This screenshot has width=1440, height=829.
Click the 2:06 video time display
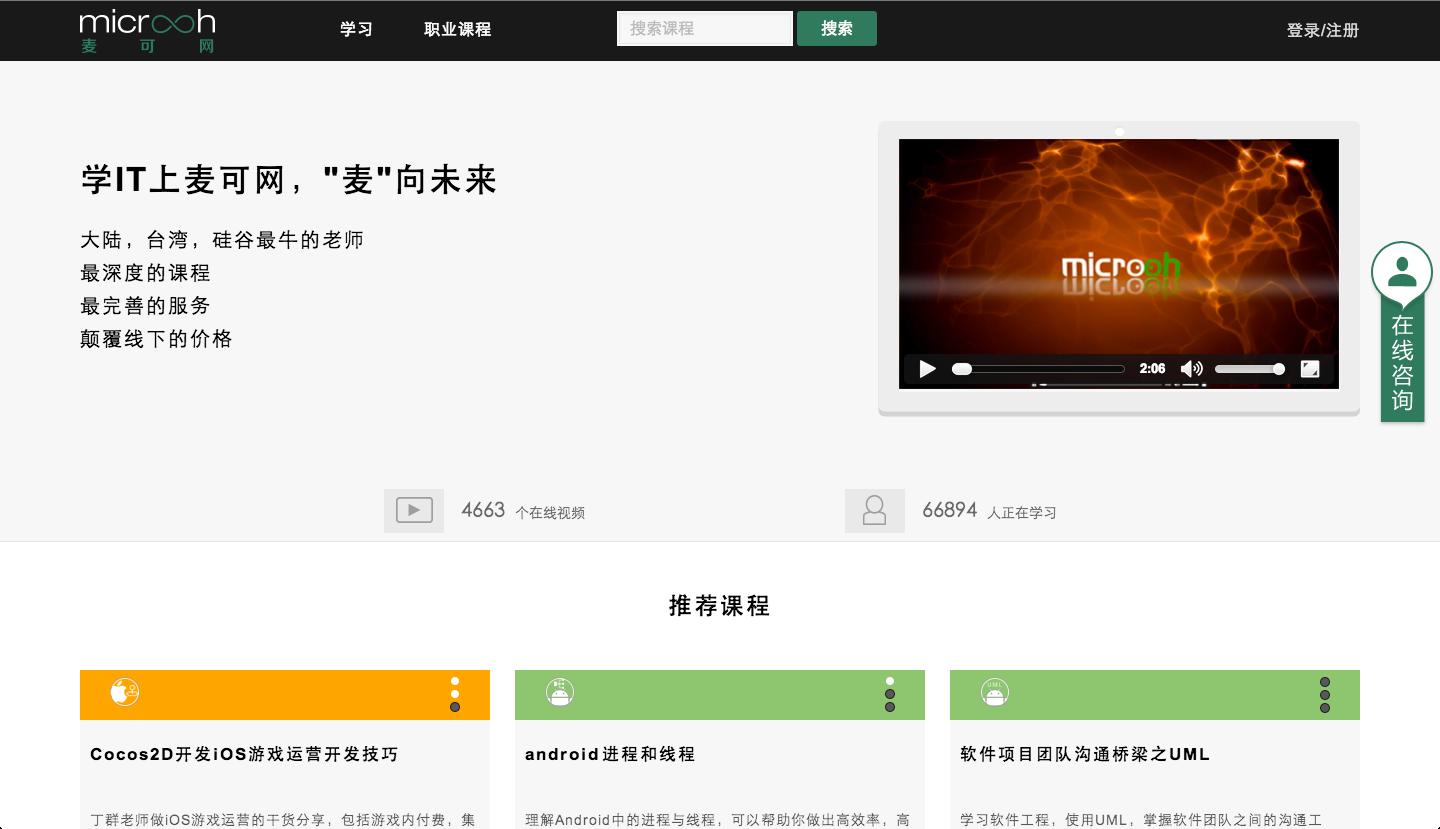1152,369
